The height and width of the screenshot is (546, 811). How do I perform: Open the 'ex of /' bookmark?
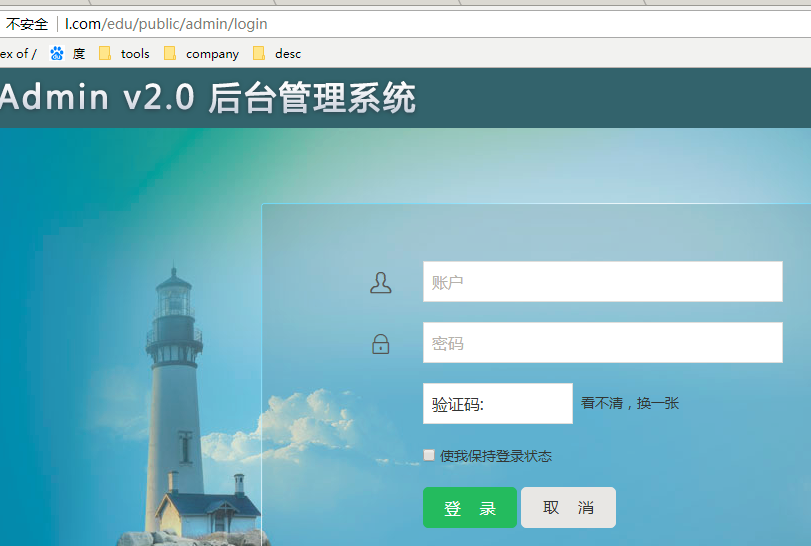18,54
